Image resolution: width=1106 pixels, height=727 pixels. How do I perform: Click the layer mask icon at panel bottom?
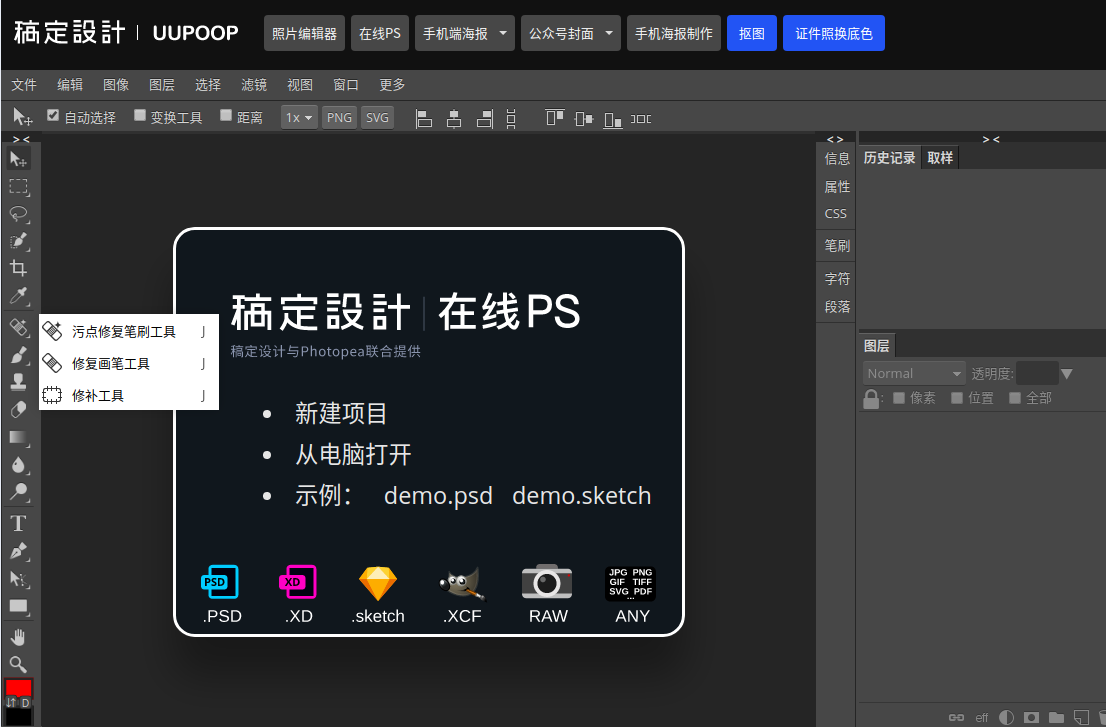(1031, 717)
